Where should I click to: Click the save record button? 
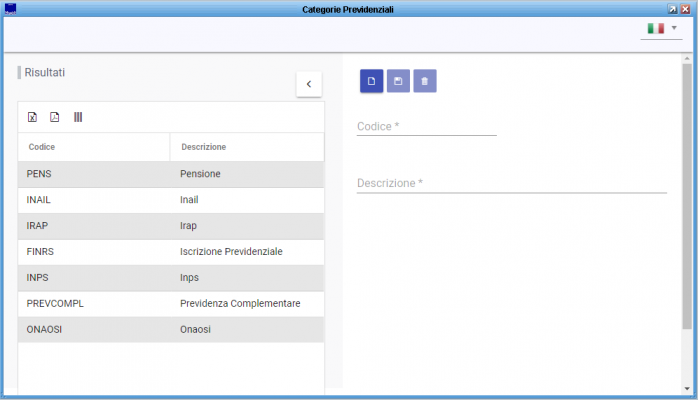tap(398, 81)
